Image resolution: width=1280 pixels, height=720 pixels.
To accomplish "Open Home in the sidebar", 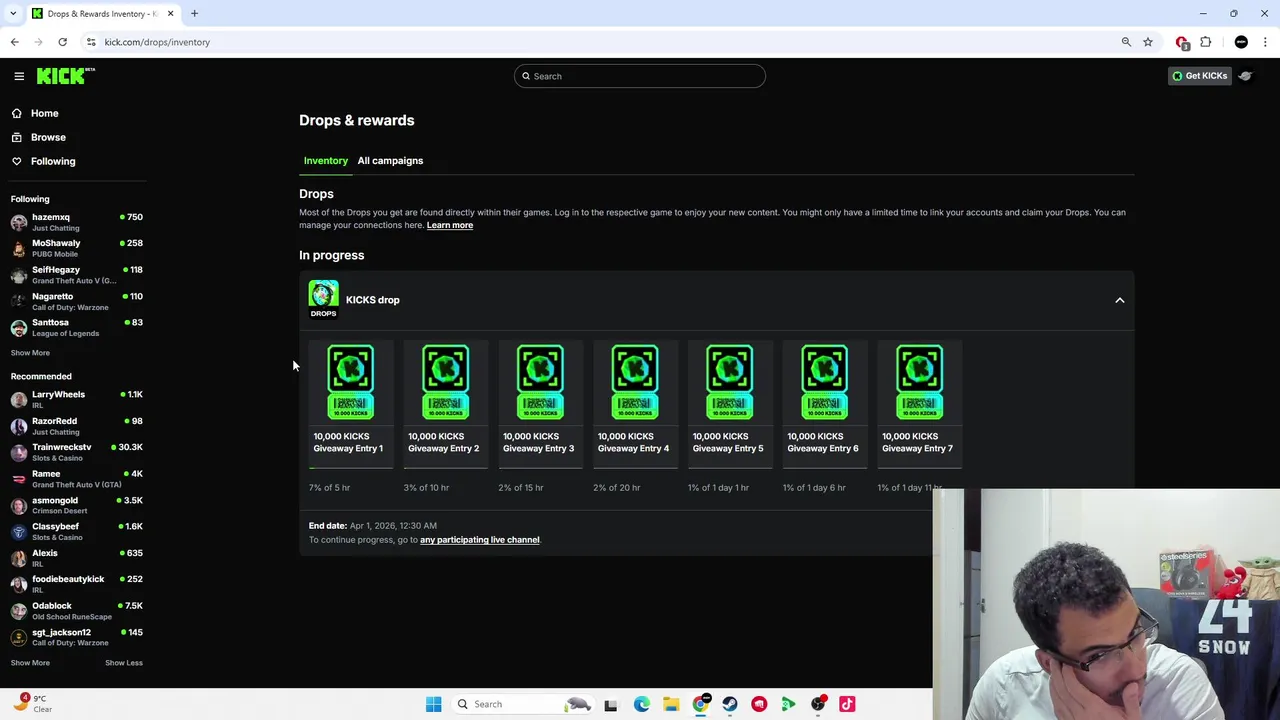I will pos(44,113).
